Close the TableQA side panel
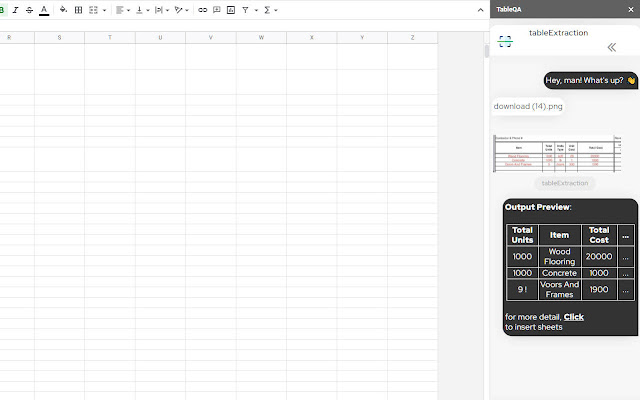 pyautogui.click(x=631, y=9)
